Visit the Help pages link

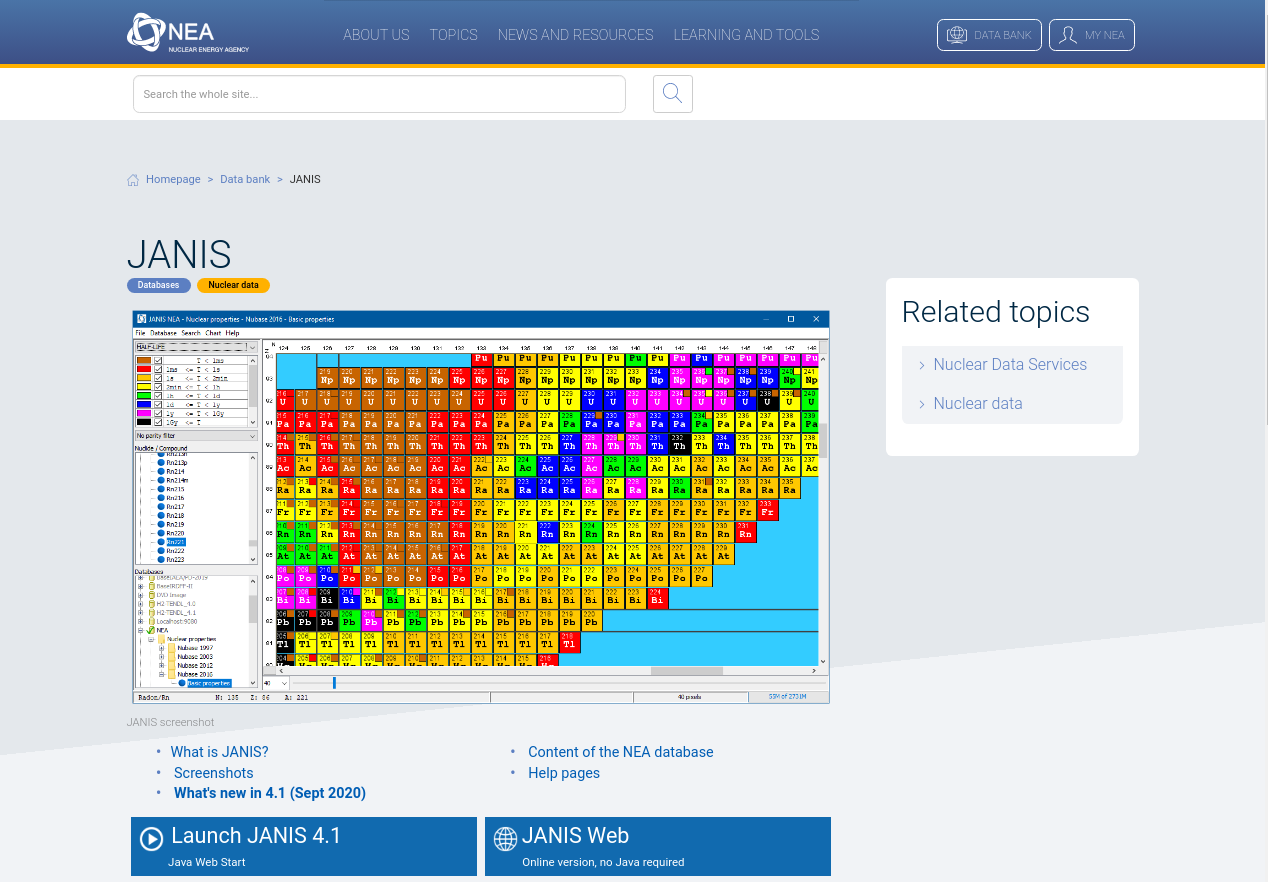click(x=564, y=773)
